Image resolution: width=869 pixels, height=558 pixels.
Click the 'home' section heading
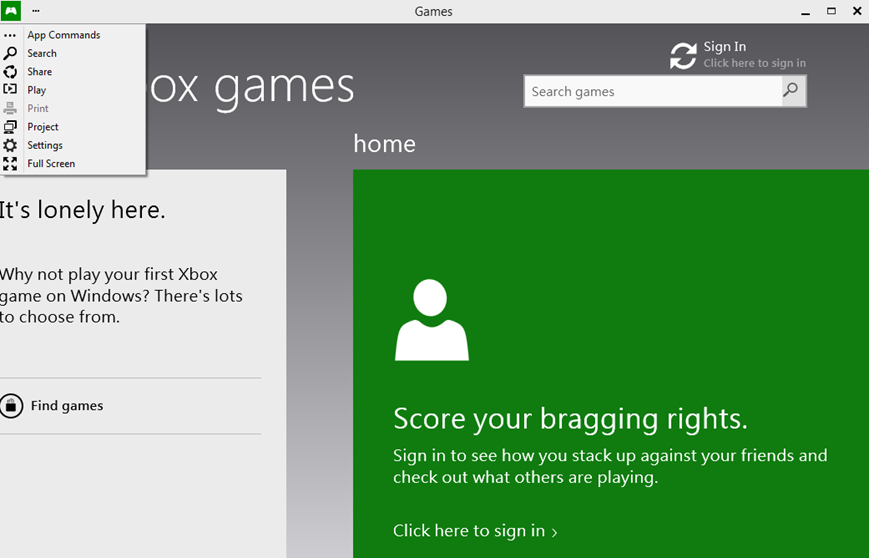point(385,144)
